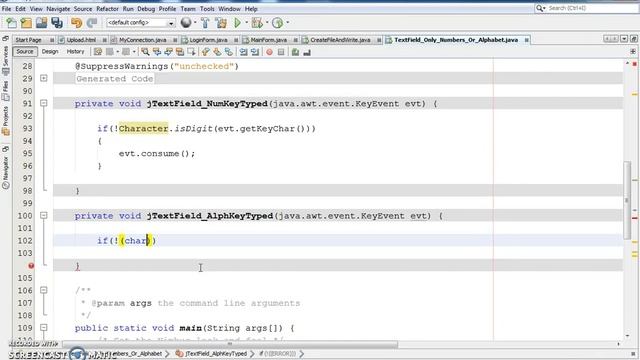Click the horizontal scrollbar thumb of editor
The image size is (640, 360).
click(x=230, y=344)
